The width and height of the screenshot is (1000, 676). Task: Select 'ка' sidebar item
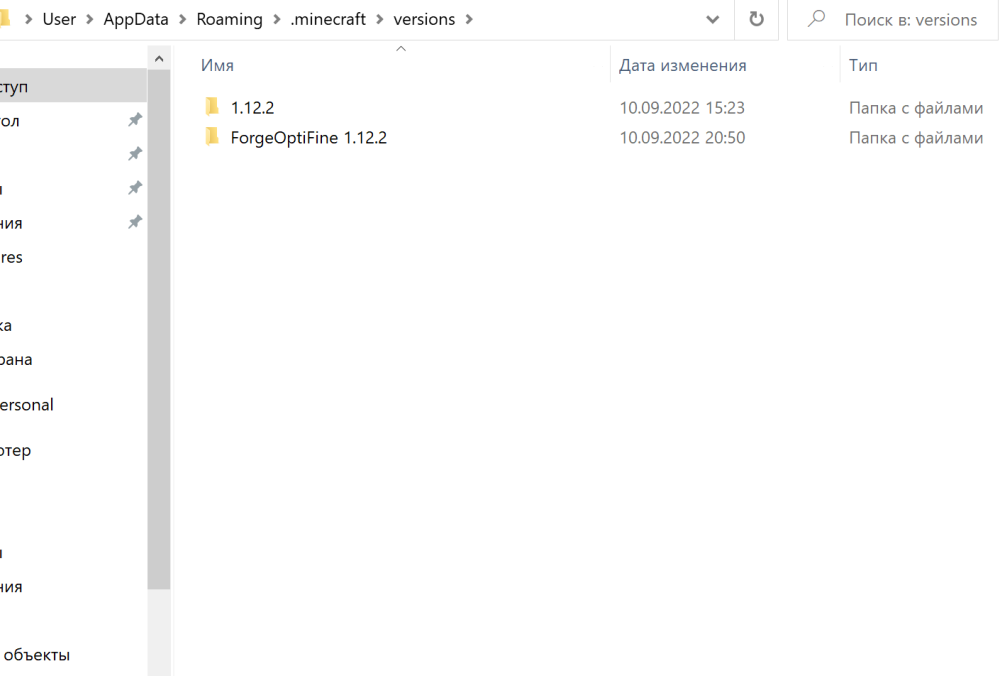click(x=6, y=325)
